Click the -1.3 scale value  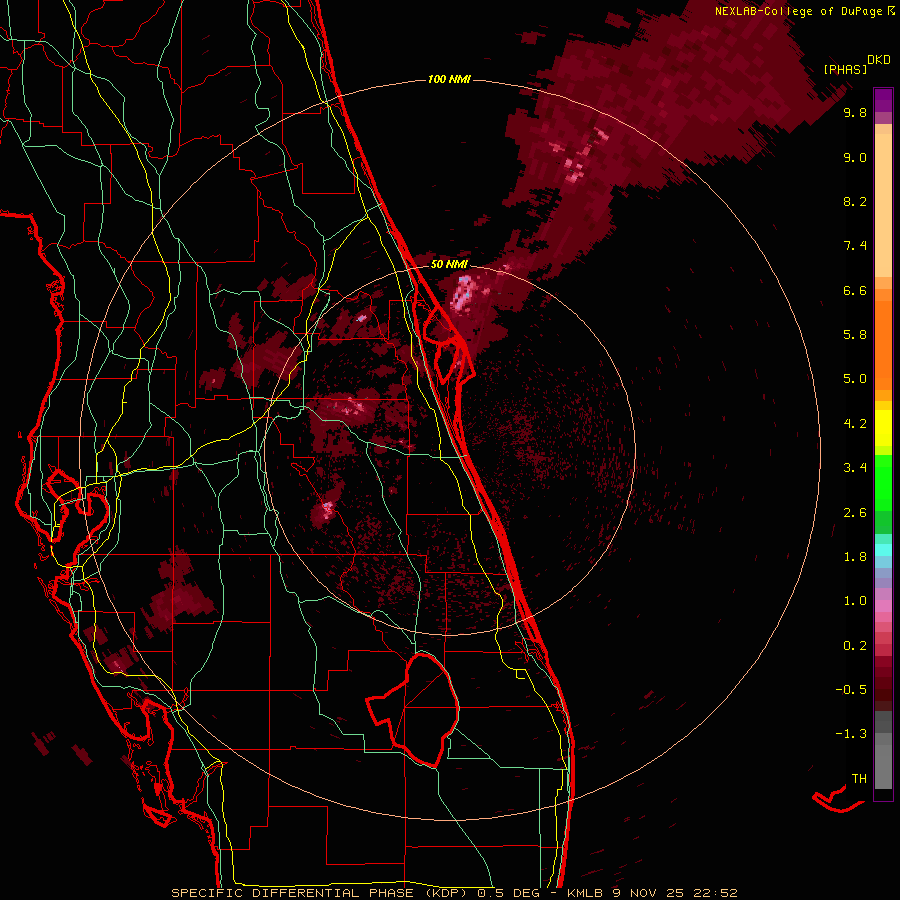(851, 734)
